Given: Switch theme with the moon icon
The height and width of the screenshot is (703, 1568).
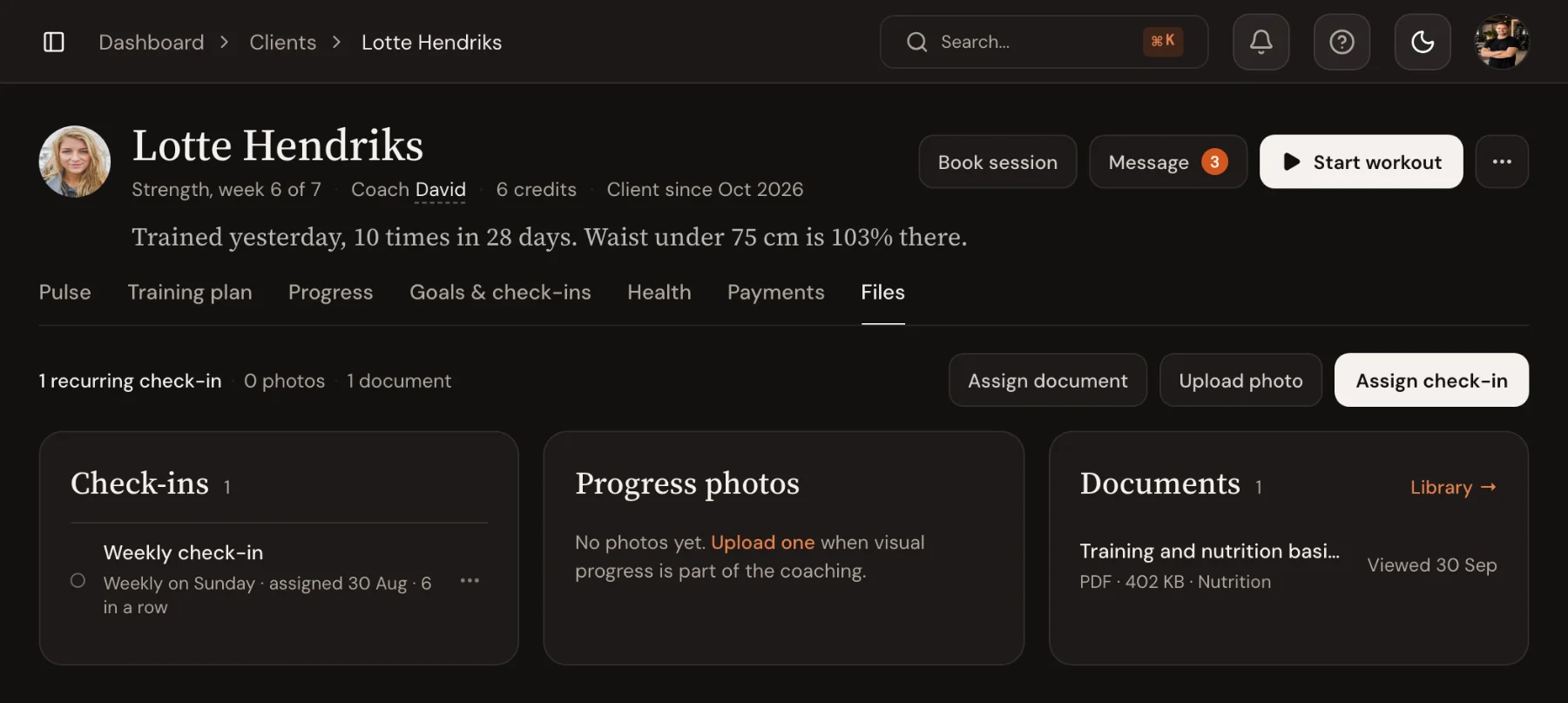Looking at the screenshot, I should (1423, 42).
